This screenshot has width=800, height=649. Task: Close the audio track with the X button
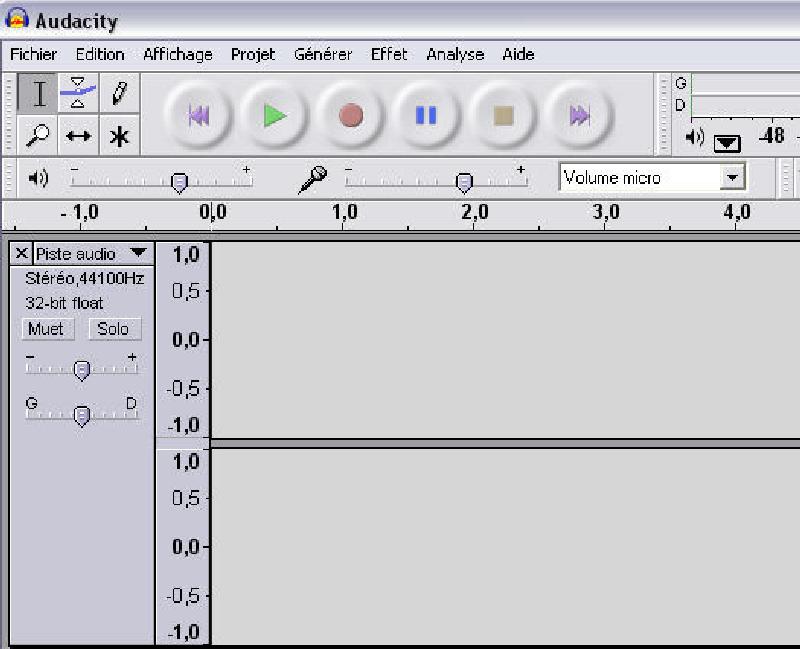point(21,253)
